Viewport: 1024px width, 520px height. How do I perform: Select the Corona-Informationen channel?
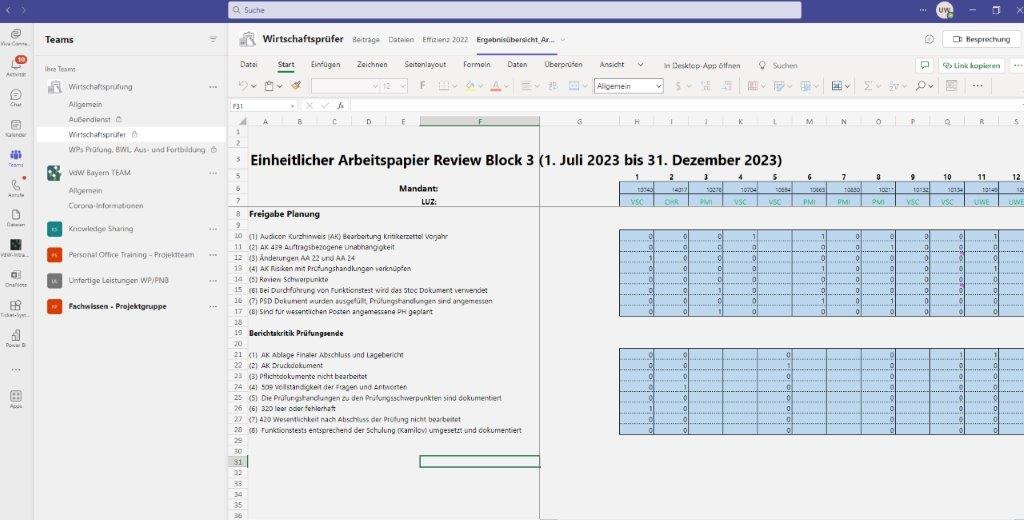pos(106,205)
